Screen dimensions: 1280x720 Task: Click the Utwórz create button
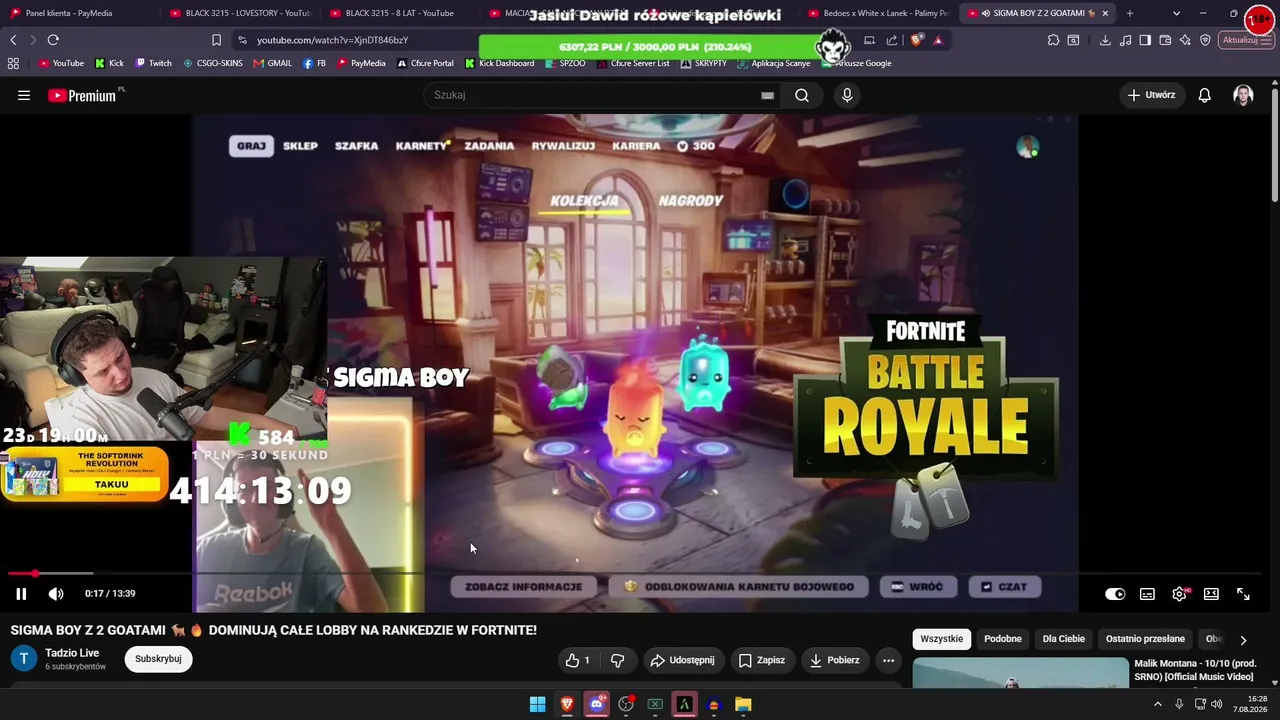pyautogui.click(x=1151, y=95)
